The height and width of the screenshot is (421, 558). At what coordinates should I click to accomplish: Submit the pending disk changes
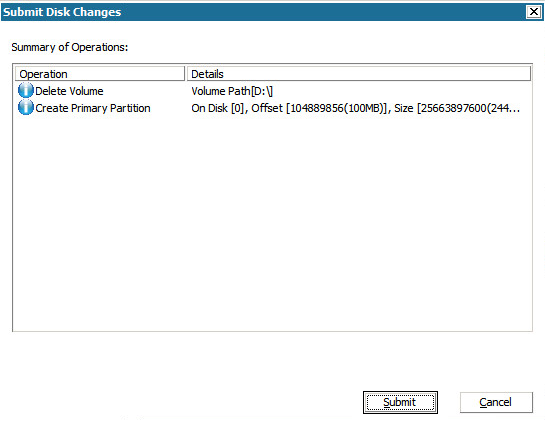[400, 402]
